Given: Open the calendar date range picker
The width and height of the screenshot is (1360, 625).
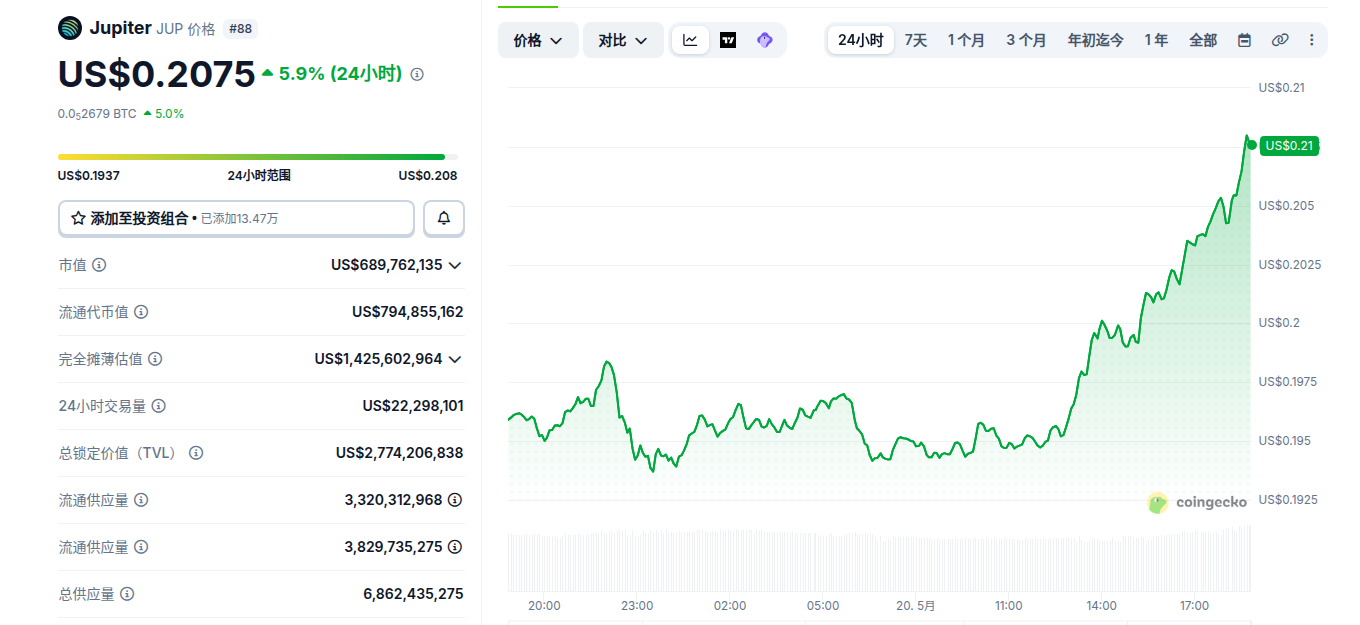Looking at the screenshot, I should pos(1244,40).
